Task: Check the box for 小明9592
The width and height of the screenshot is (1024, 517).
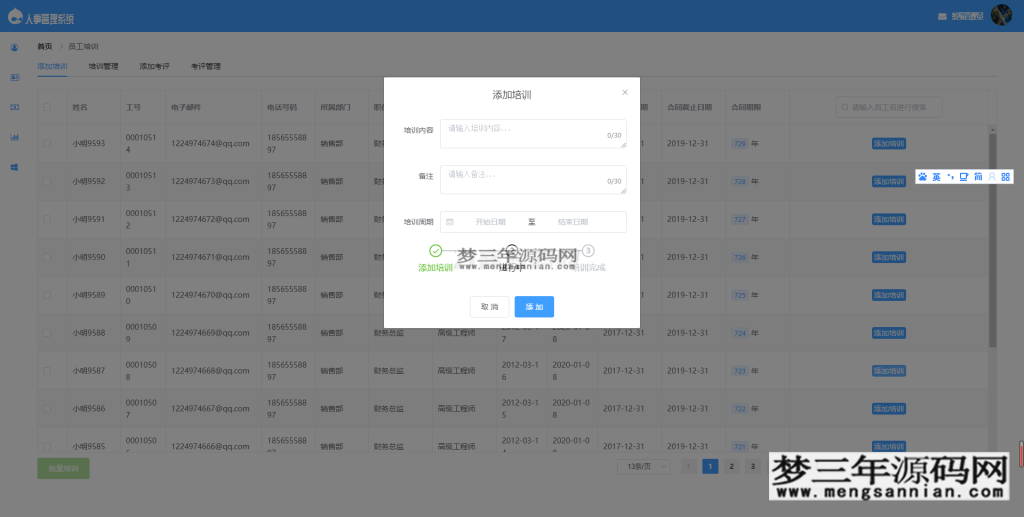Action: (x=47, y=181)
